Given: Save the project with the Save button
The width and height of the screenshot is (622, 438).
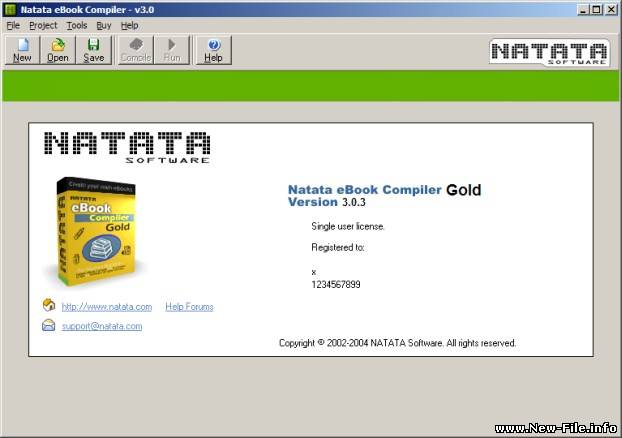Looking at the screenshot, I should 94,50.
